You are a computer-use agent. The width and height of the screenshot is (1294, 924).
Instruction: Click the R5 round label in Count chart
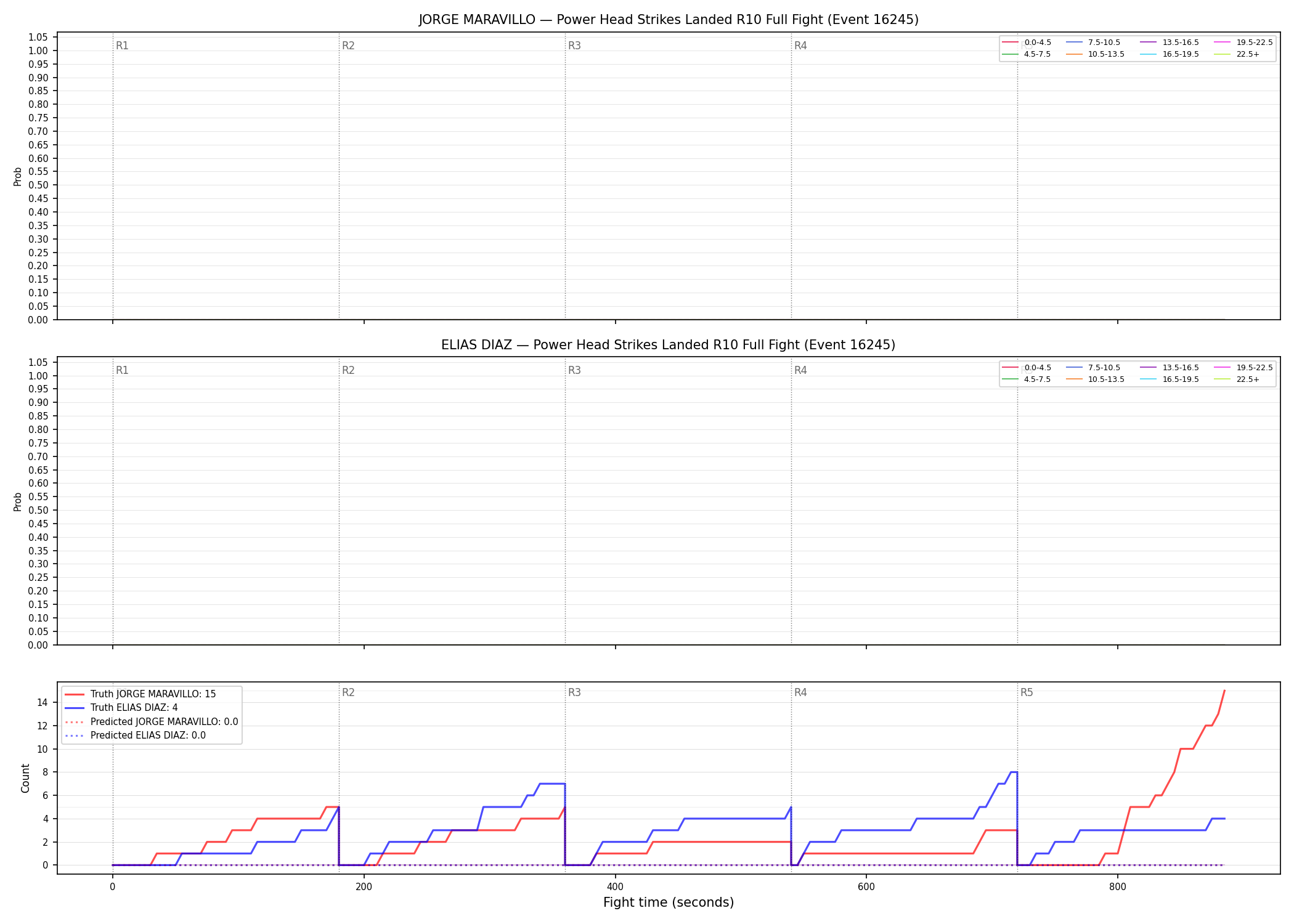click(x=1027, y=692)
